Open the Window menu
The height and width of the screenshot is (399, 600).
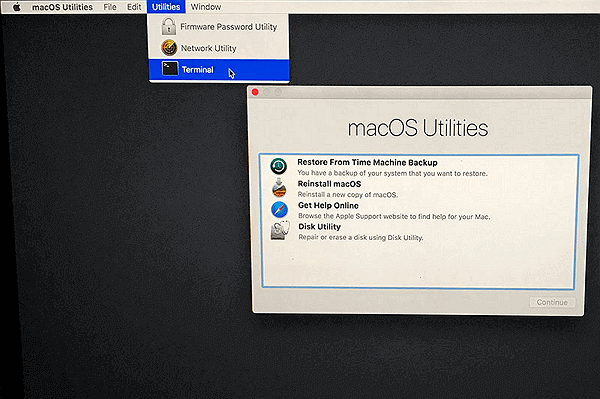pyautogui.click(x=206, y=7)
